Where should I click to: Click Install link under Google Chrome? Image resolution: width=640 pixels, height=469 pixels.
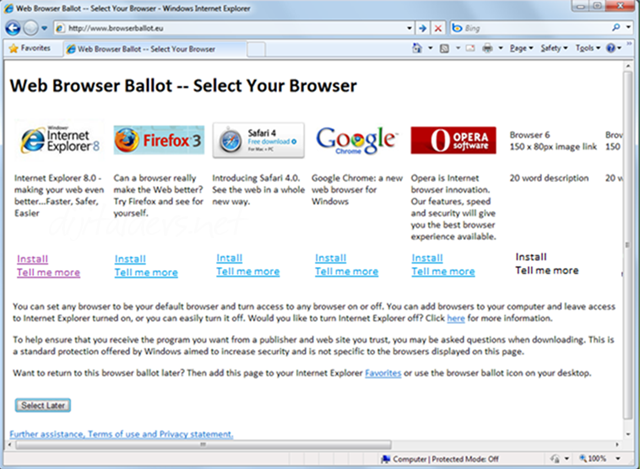pos(331,258)
